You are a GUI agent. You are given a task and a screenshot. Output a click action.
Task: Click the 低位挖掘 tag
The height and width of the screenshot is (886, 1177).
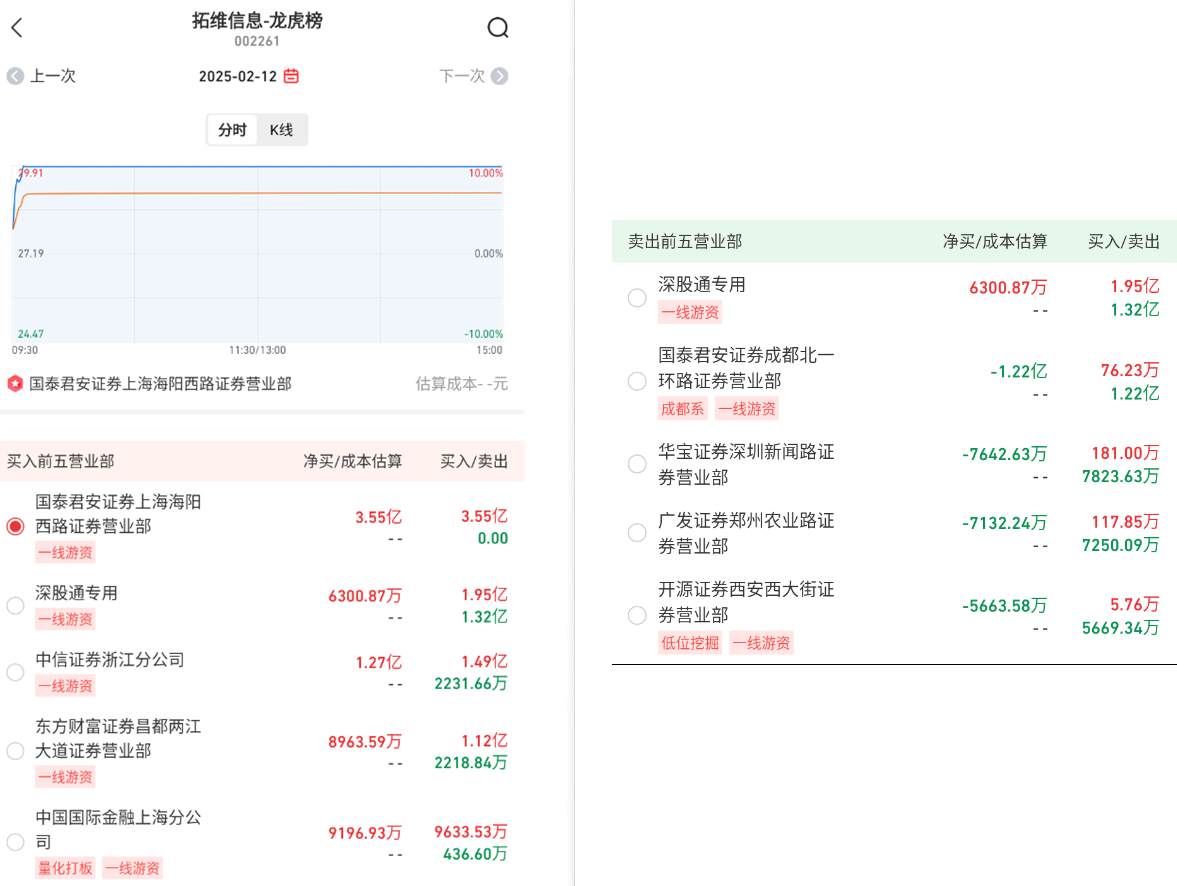[690, 643]
